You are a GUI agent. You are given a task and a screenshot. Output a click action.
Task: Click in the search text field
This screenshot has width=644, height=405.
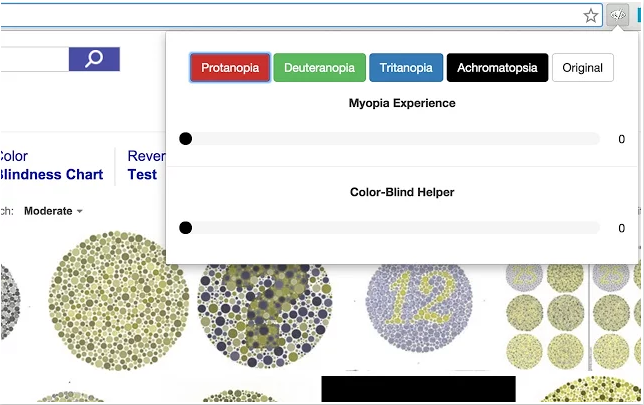point(34,59)
